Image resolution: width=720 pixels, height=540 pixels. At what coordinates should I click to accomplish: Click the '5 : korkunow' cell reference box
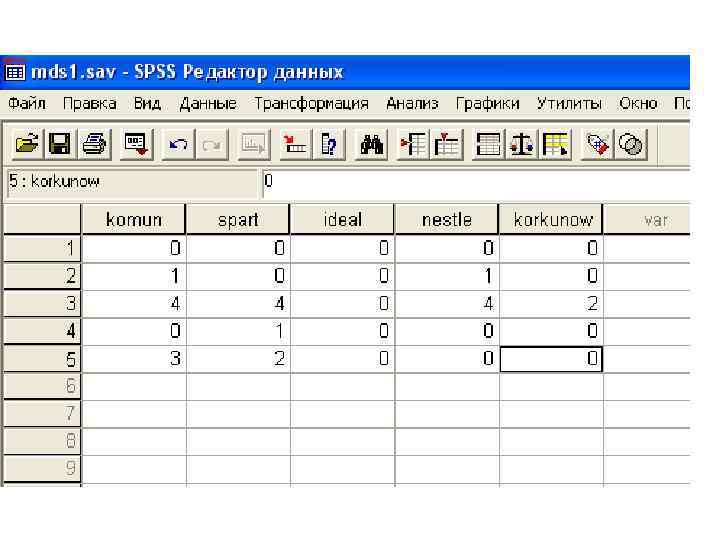132,183
